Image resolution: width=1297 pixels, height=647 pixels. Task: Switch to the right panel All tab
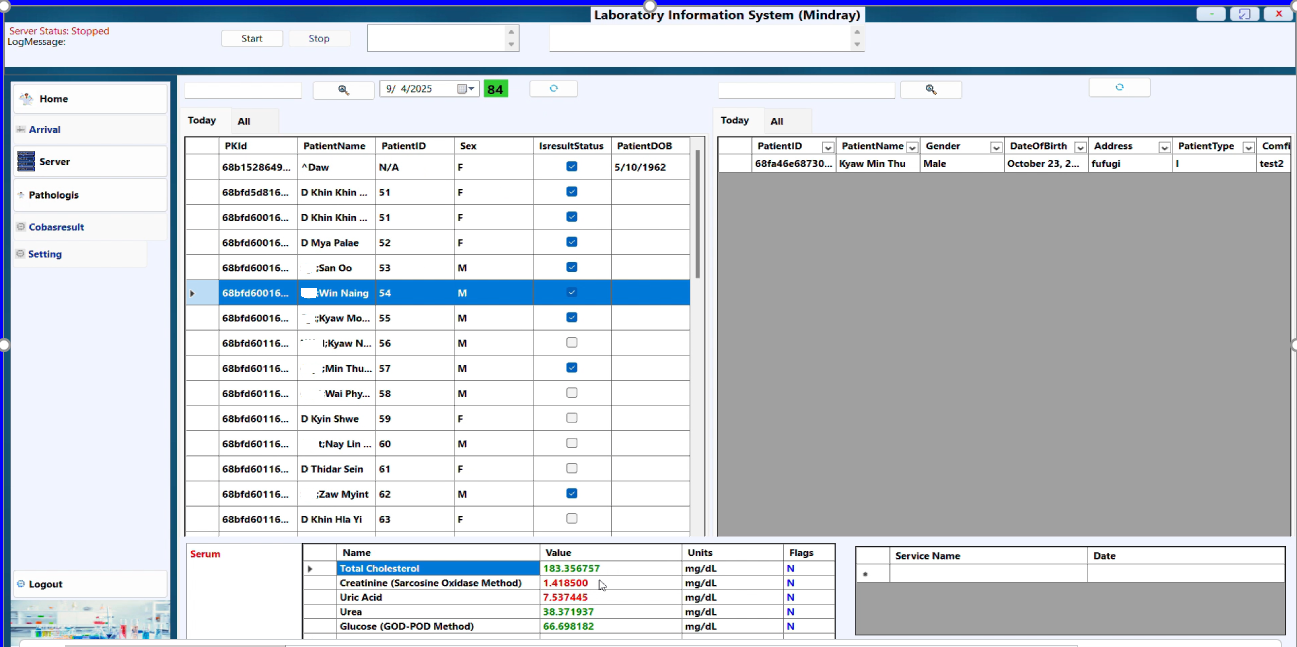776,121
